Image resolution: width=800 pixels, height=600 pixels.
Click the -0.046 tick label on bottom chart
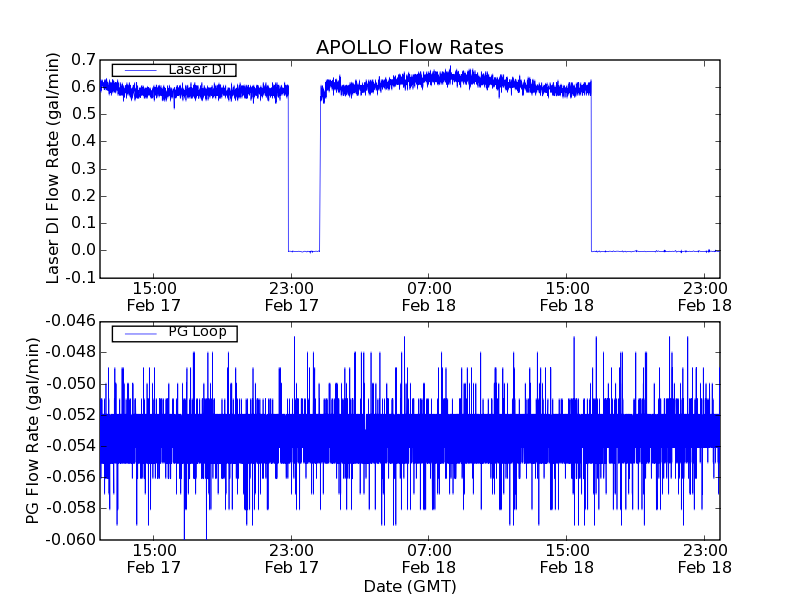click(70, 321)
